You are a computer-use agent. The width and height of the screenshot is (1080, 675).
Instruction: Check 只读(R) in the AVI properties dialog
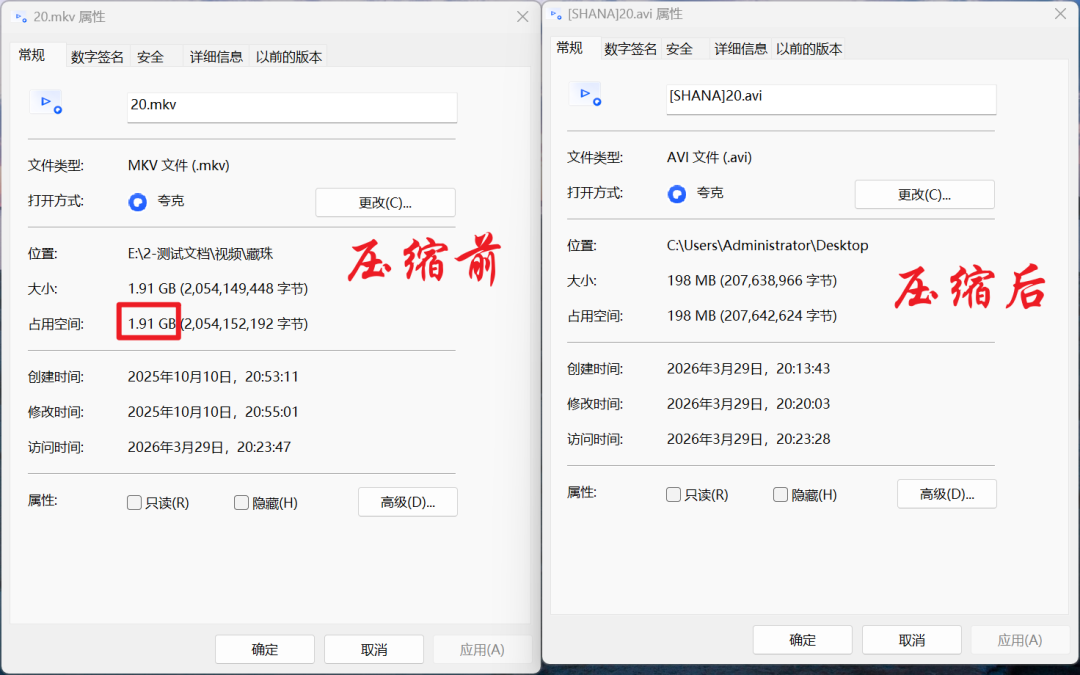point(673,494)
